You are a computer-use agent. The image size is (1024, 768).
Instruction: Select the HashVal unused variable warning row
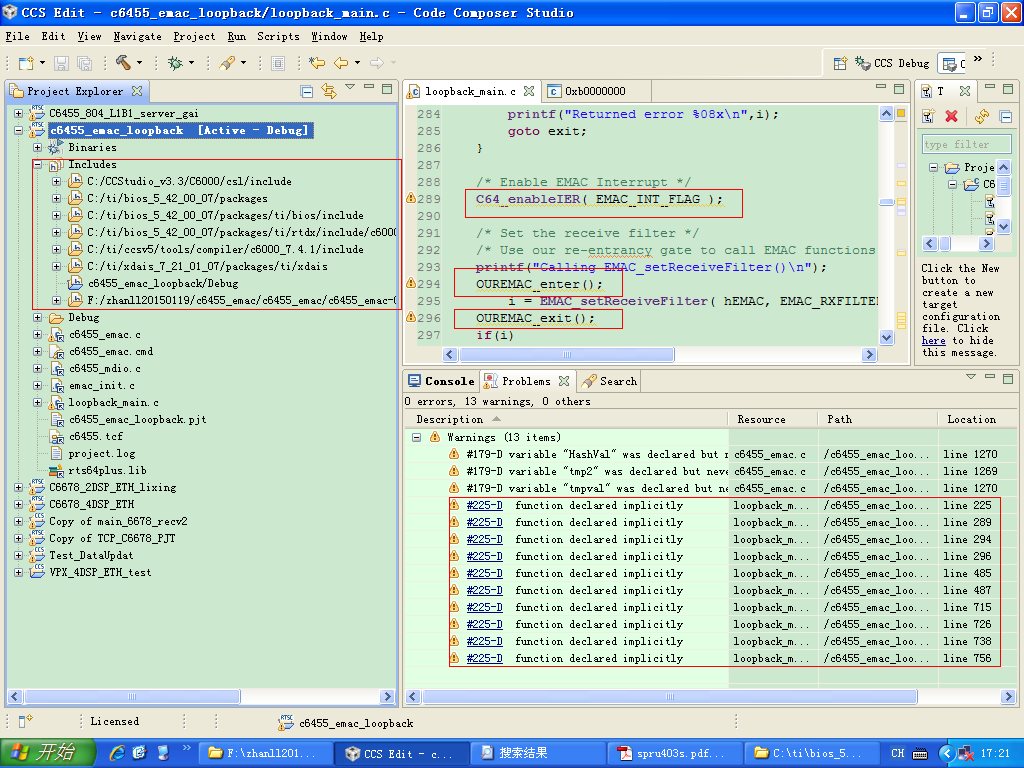pyautogui.click(x=710, y=455)
